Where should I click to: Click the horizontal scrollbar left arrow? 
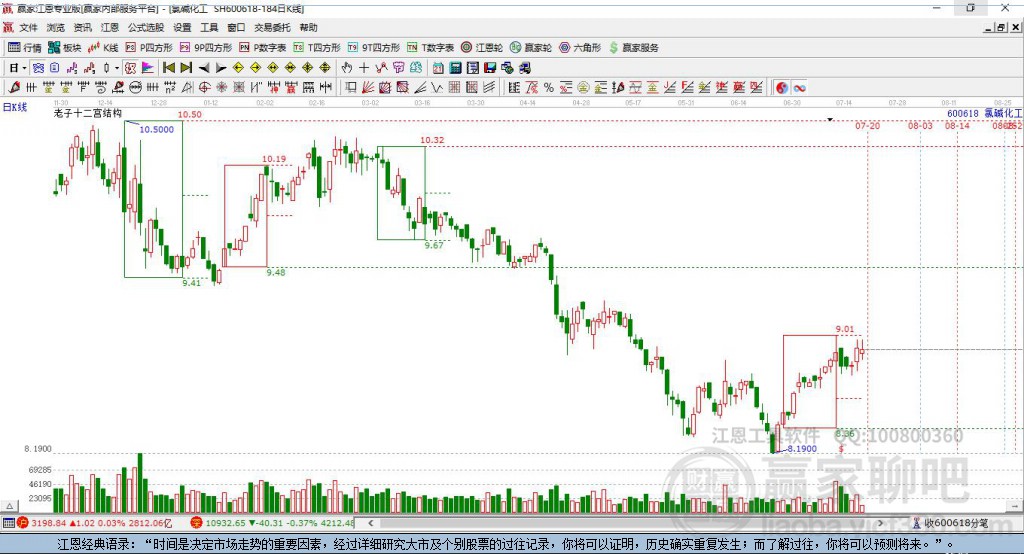point(371,523)
